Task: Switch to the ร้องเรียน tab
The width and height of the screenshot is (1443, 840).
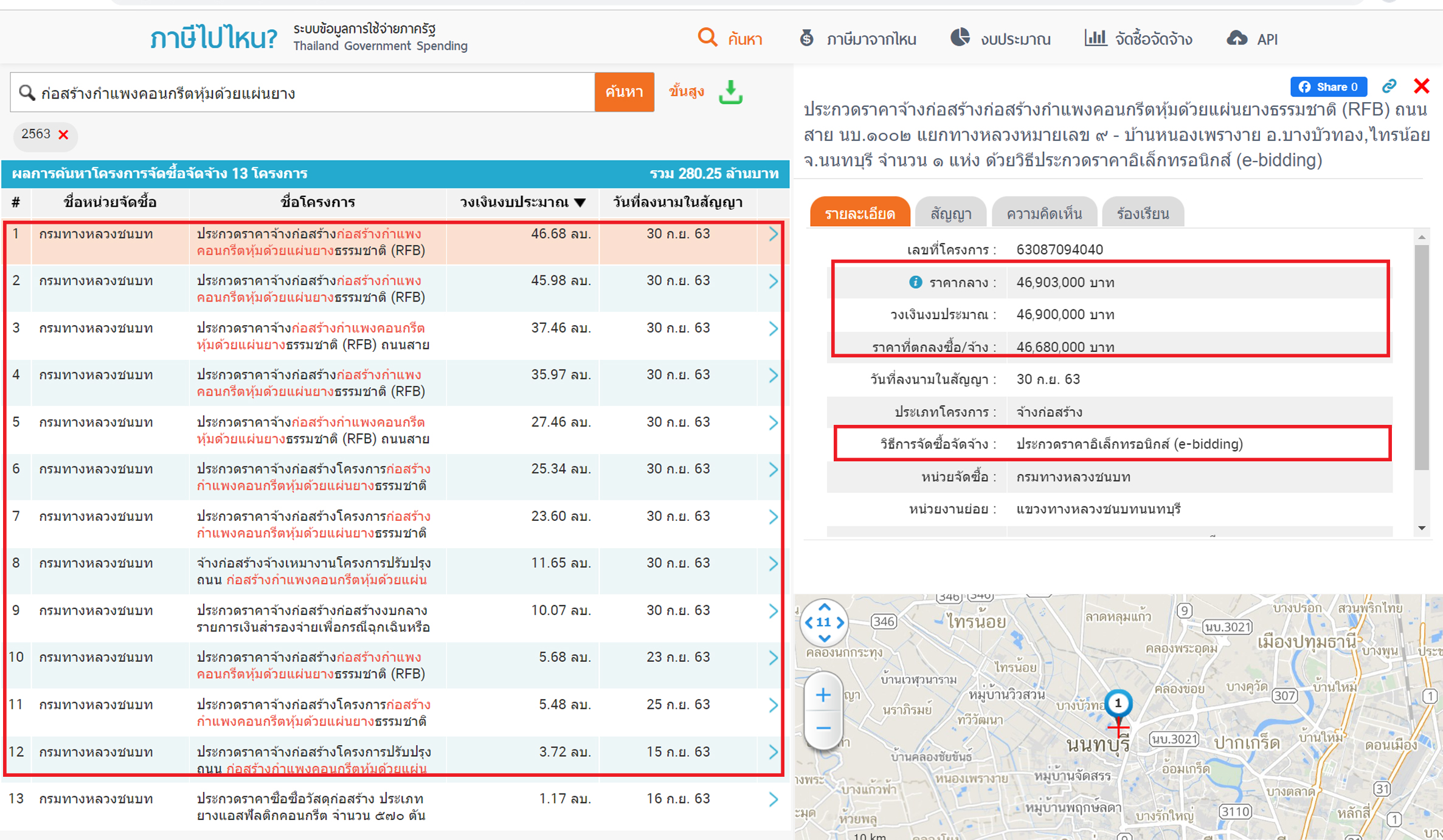Action: tap(1142, 213)
